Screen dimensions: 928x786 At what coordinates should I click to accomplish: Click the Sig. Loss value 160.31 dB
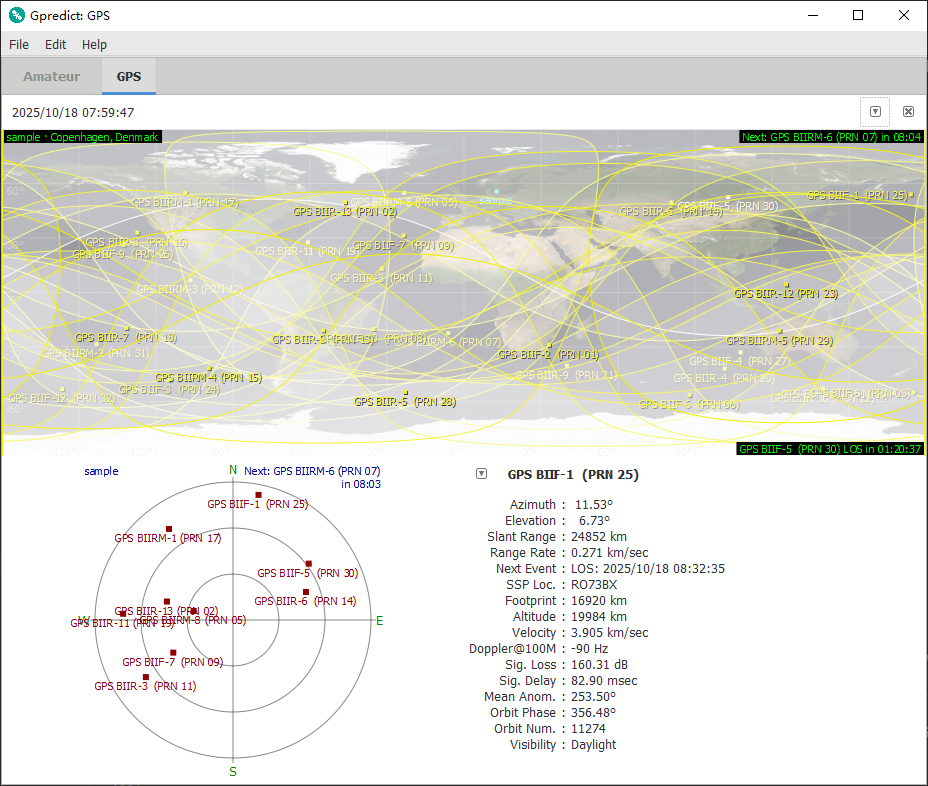tap(600, 665)
